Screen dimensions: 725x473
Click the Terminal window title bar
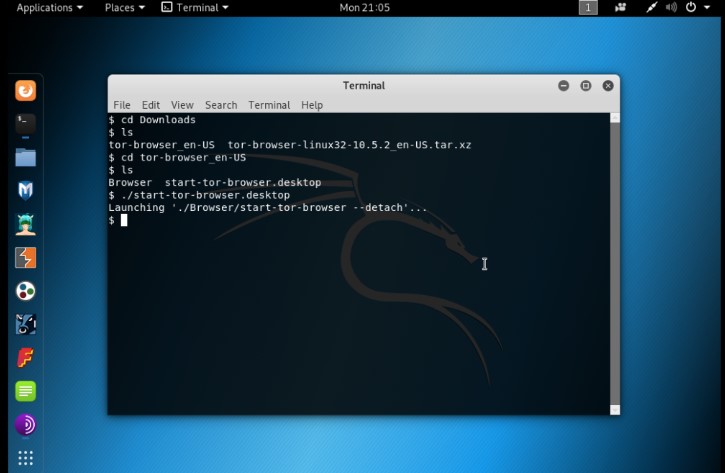(x=364, y=86)
